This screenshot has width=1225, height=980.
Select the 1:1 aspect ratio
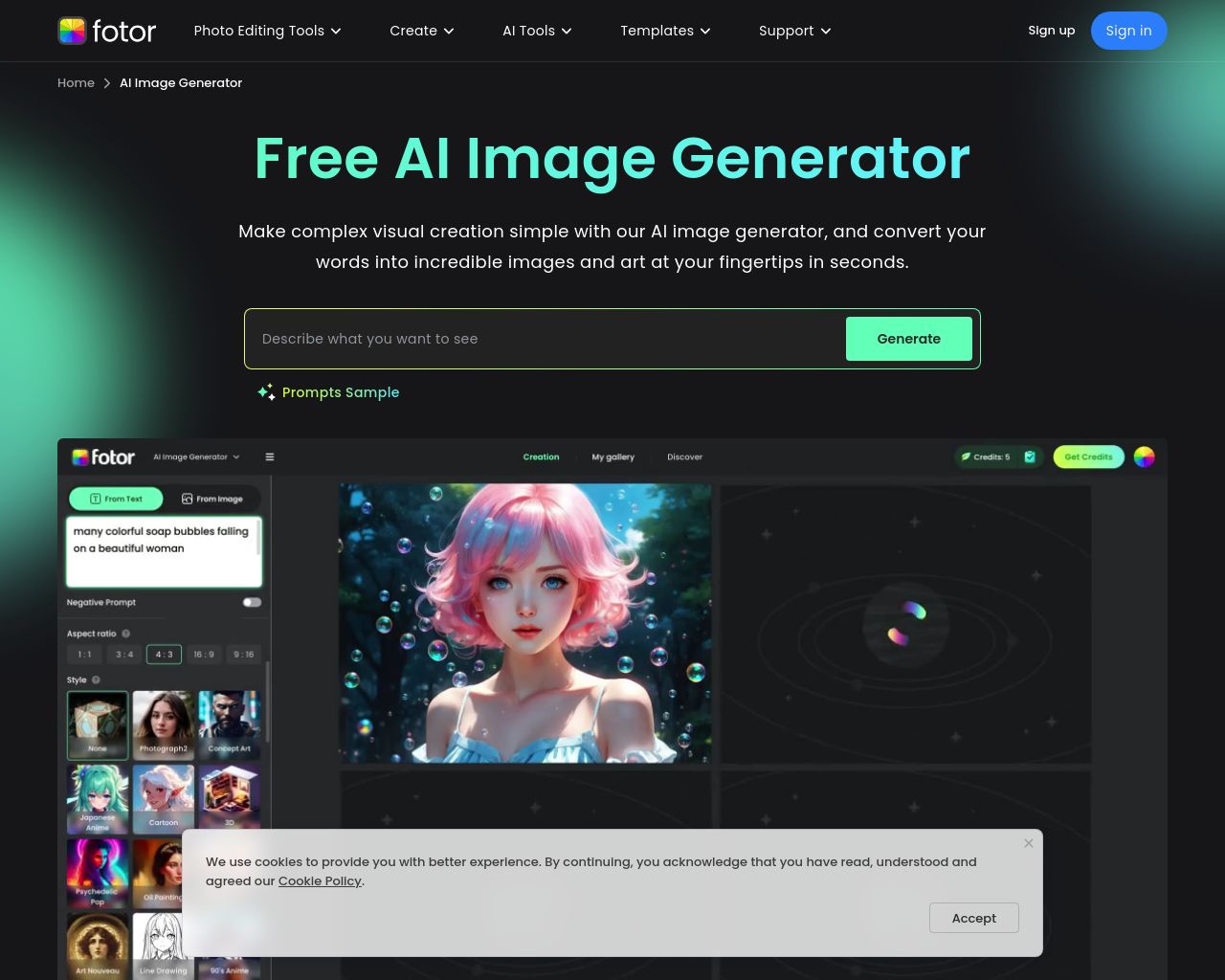[x=84, y=655]
